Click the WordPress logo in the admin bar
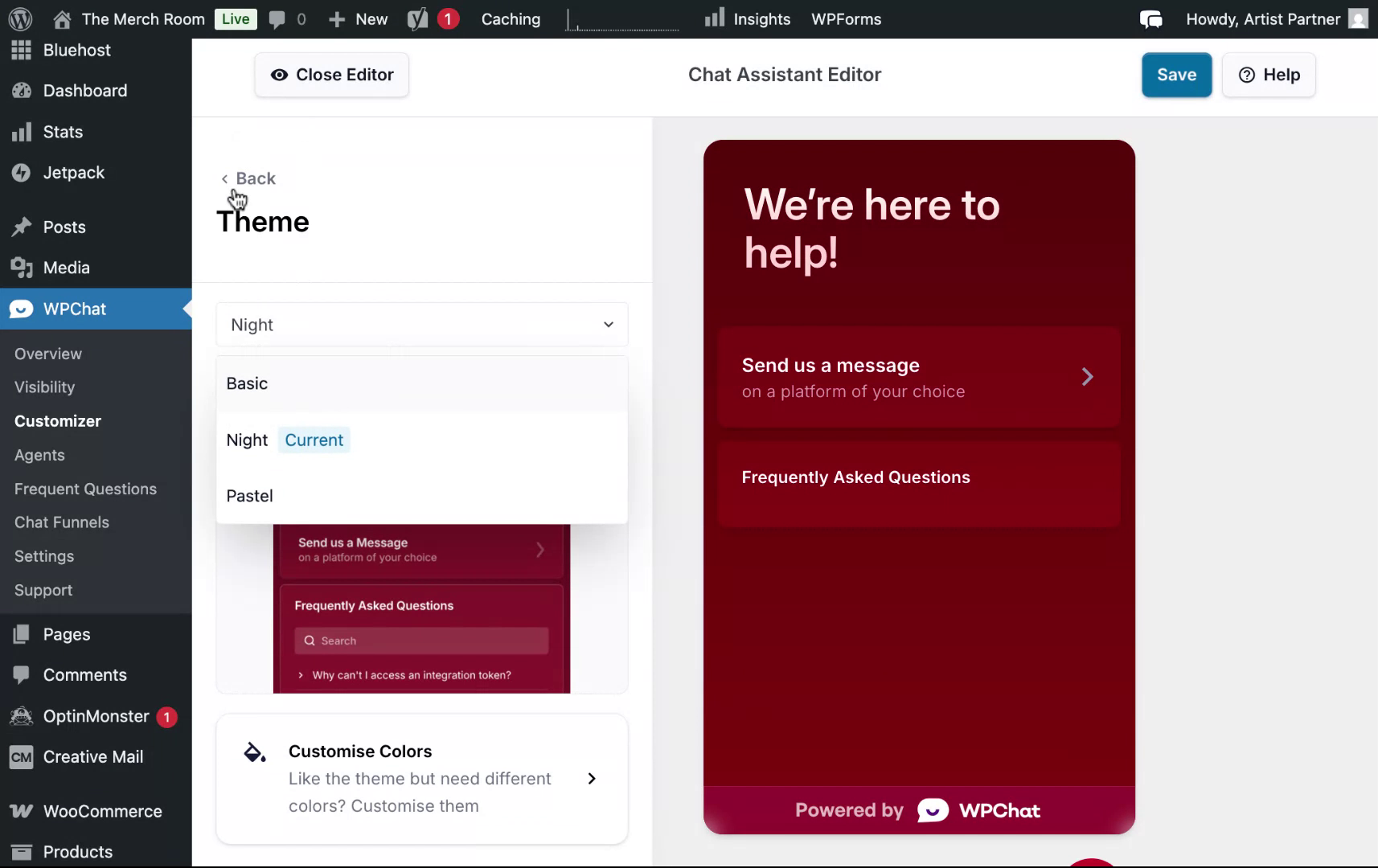The height and width of the screenshot is (868, 1378). [x=20, y=18]
